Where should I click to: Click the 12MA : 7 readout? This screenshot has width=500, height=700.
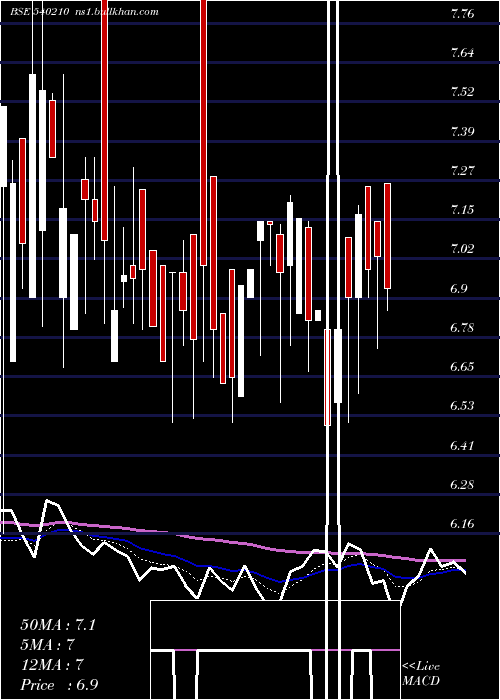pos(52,665)
